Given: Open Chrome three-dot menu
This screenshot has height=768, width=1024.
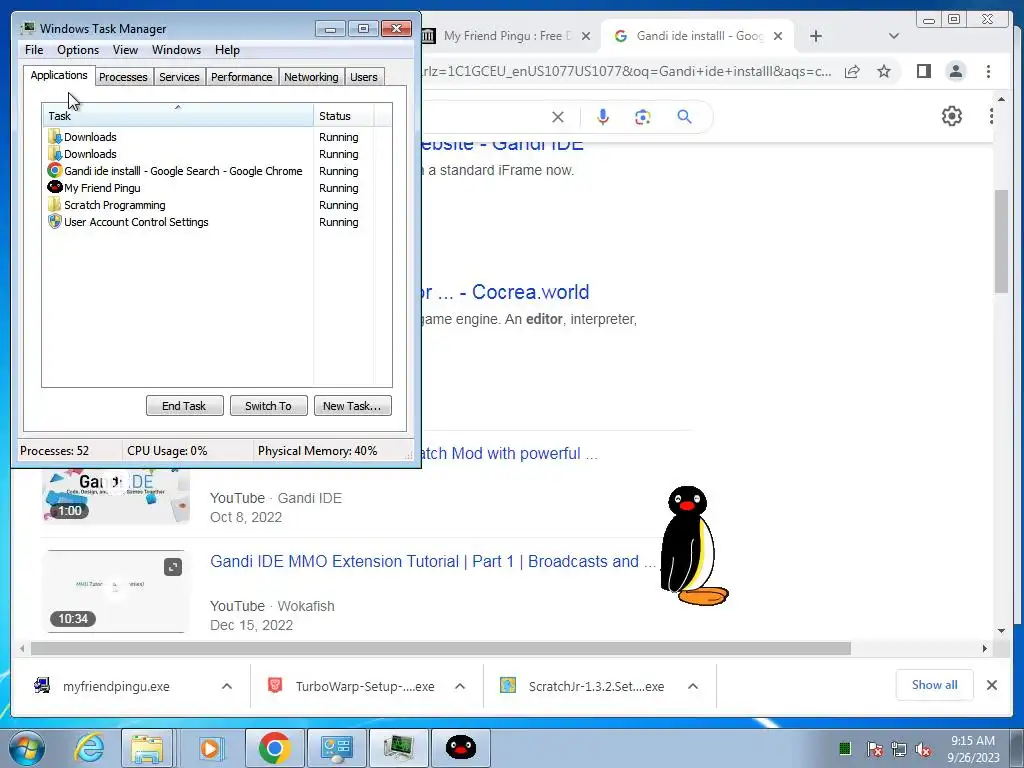Looking at the screenshot, I should (x=988, y=71).
